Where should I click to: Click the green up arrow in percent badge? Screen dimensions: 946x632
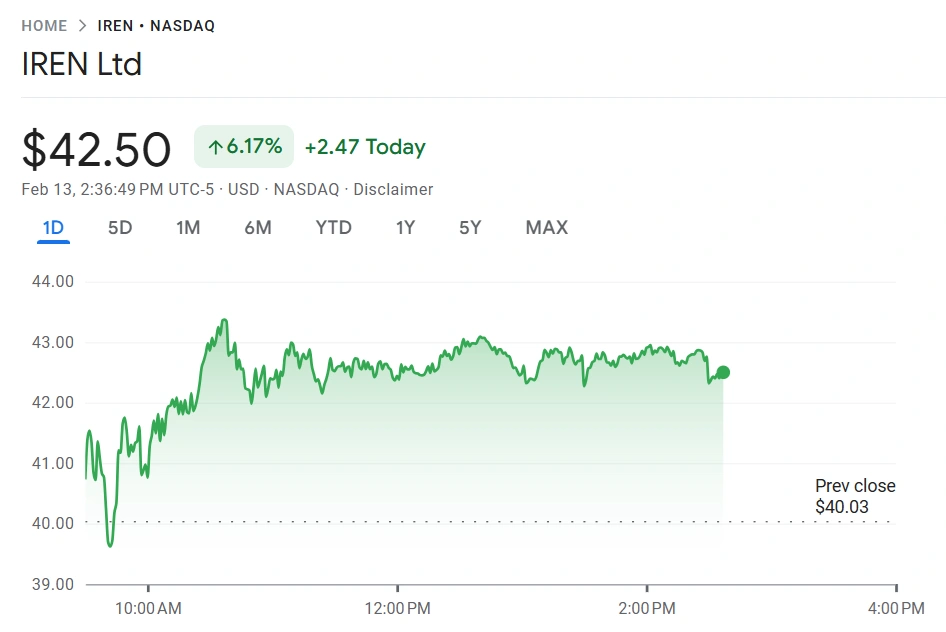[x=214, y=148]
